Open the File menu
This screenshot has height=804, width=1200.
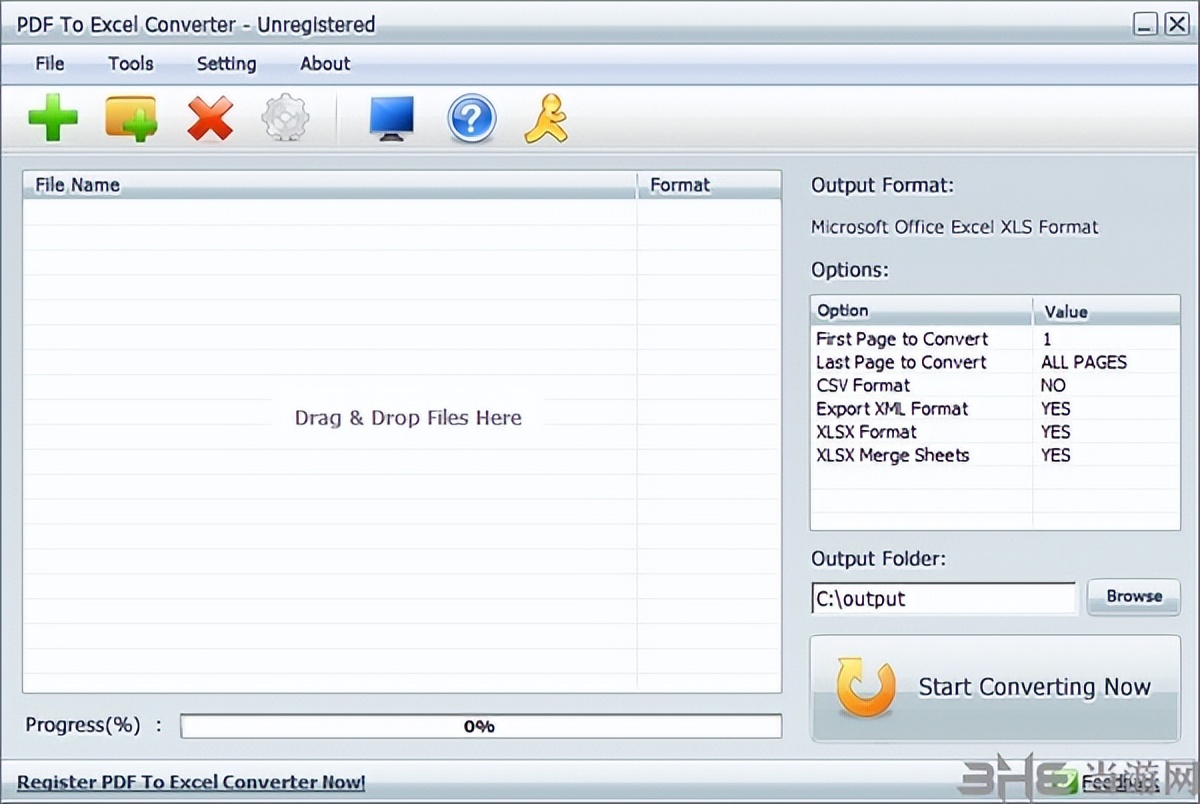(49, 63)
